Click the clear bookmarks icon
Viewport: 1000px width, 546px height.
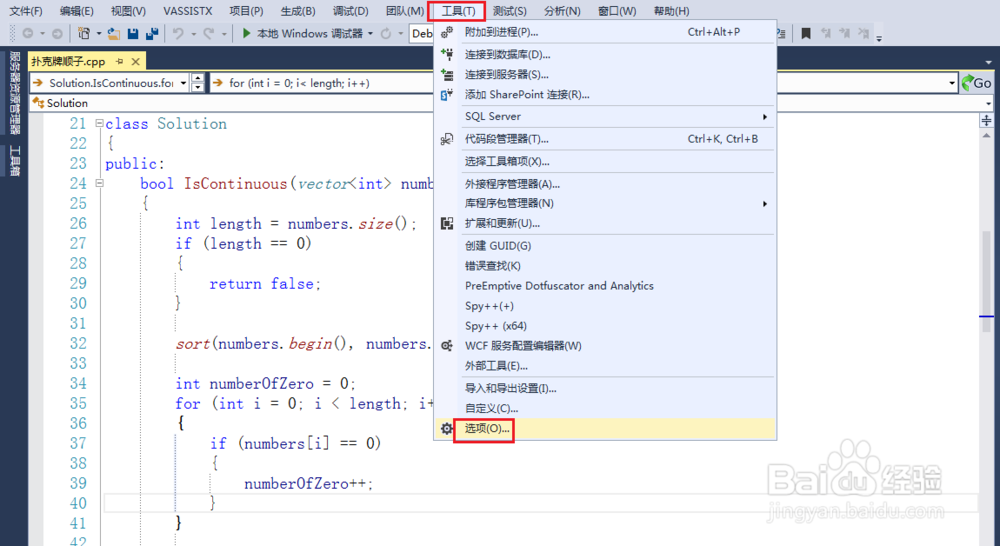[862, 34]
